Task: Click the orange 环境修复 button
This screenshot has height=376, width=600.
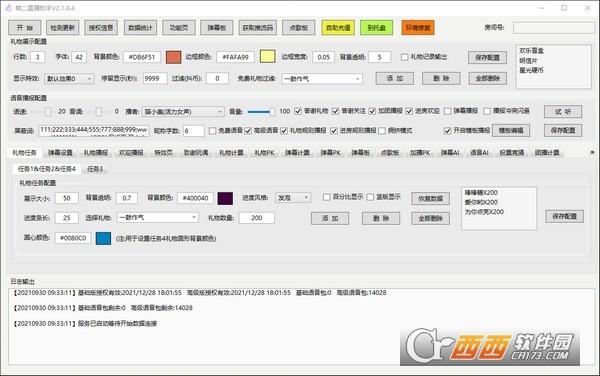Action: (418, 28)
